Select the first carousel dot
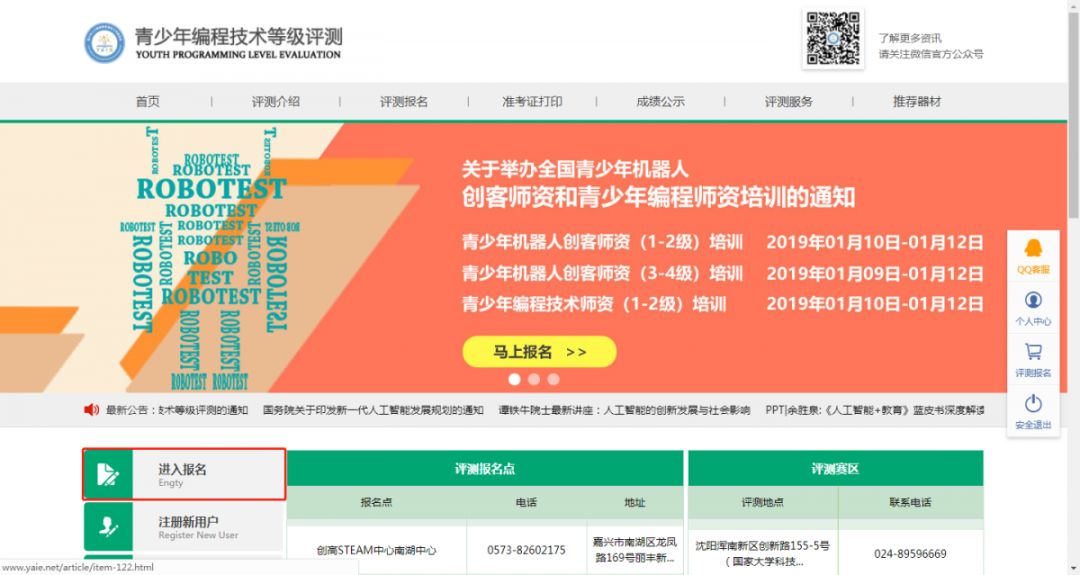 click(x=515, y=379)
